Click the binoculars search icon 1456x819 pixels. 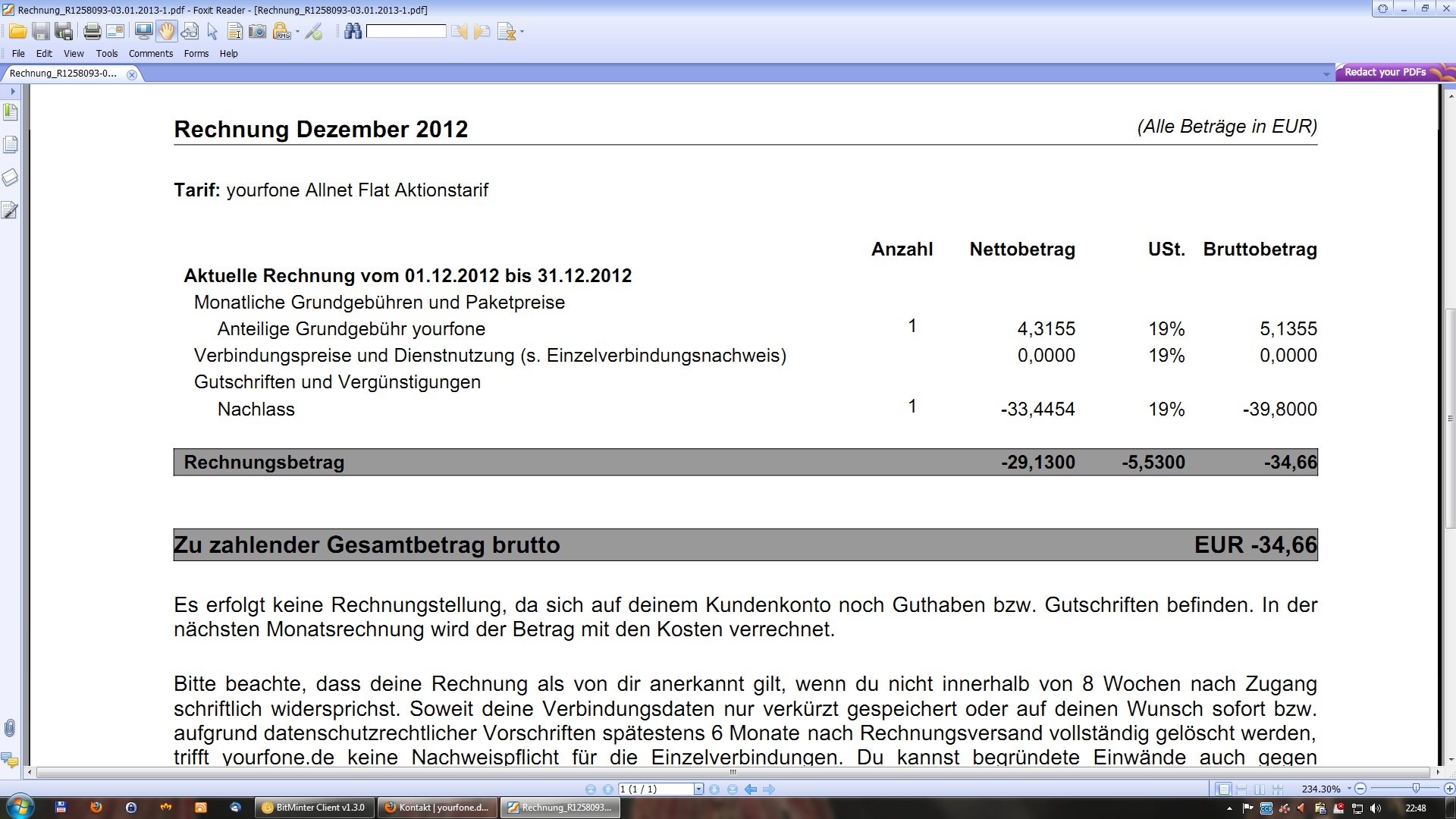point(353,31)
